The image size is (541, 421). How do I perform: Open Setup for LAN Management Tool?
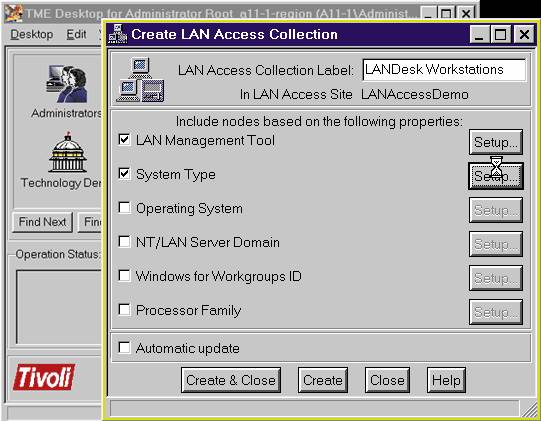click(x=496, y=142)
